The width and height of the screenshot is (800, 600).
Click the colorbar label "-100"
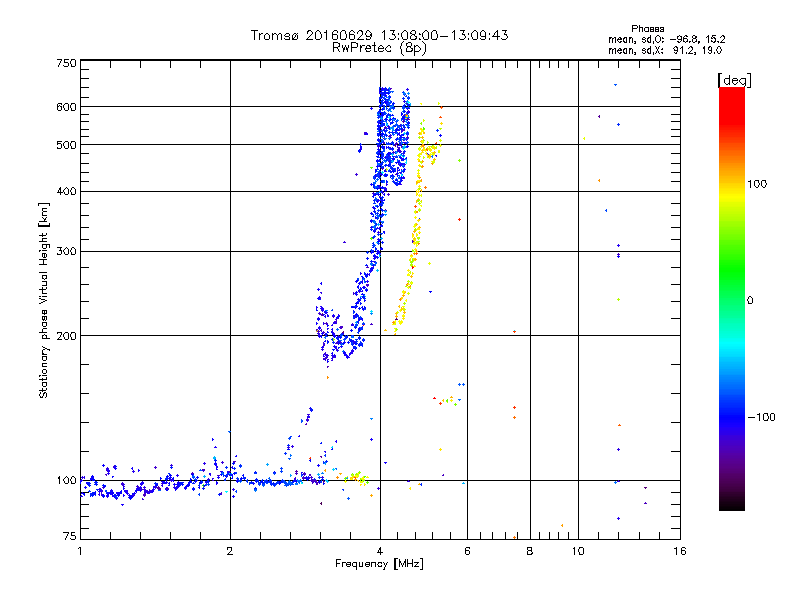[x=762, y=417]
